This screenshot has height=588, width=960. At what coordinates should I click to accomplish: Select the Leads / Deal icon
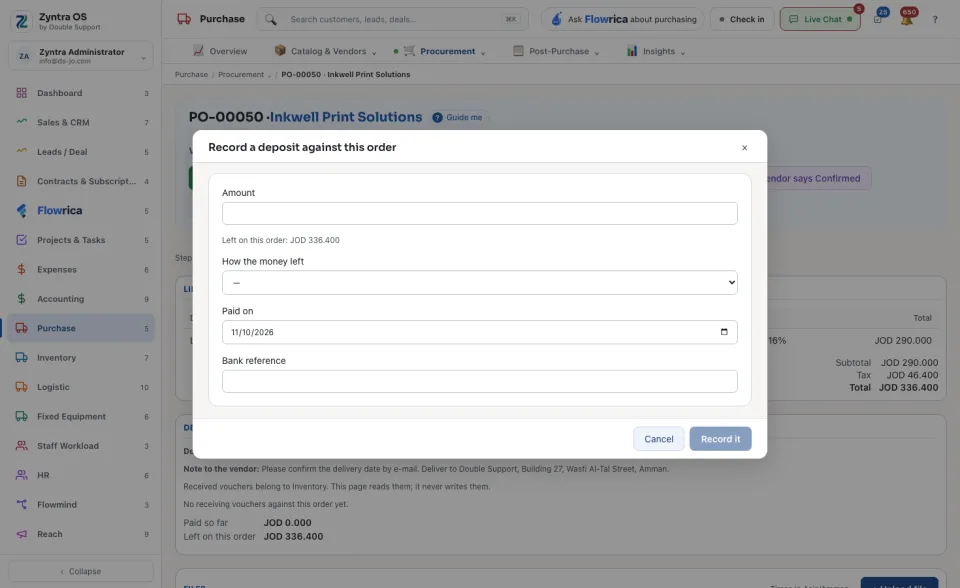(x=21, y=151)
